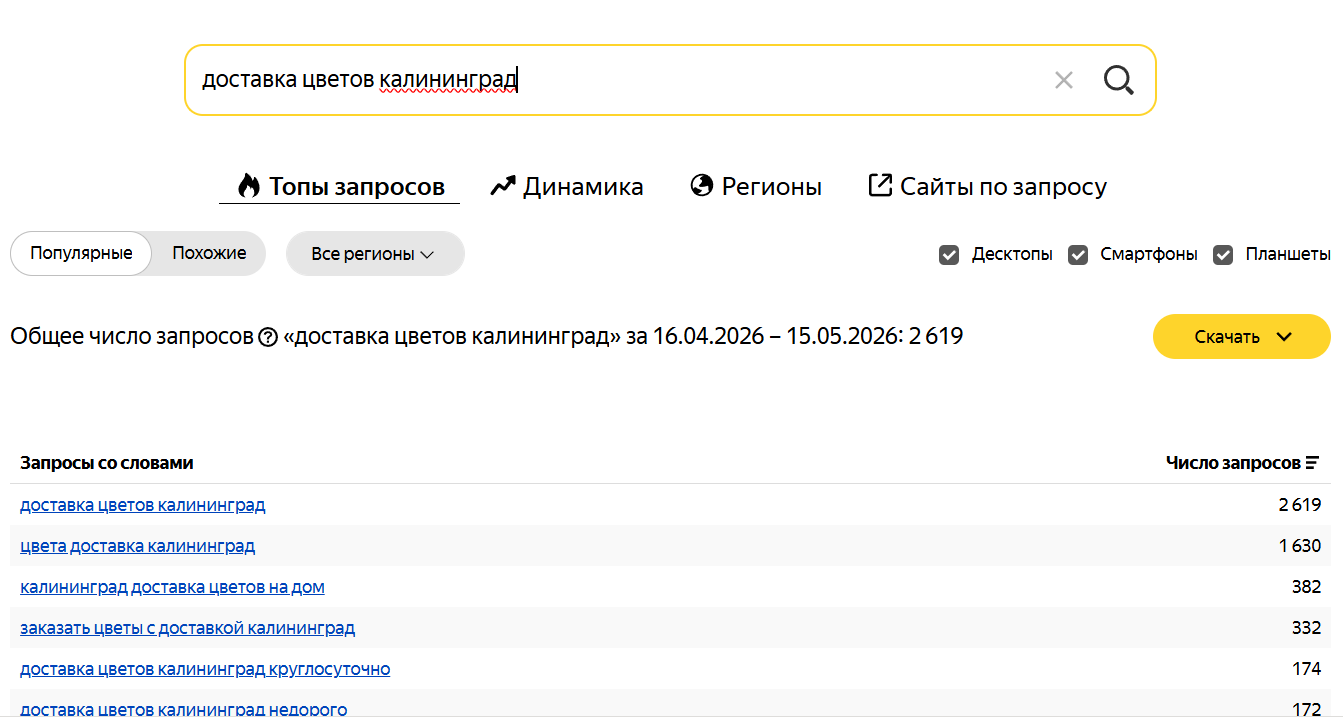Switch to the Регионы tab
Image resolution: width=1343 pixels, height=721 pixels.
tap(756, 186)
